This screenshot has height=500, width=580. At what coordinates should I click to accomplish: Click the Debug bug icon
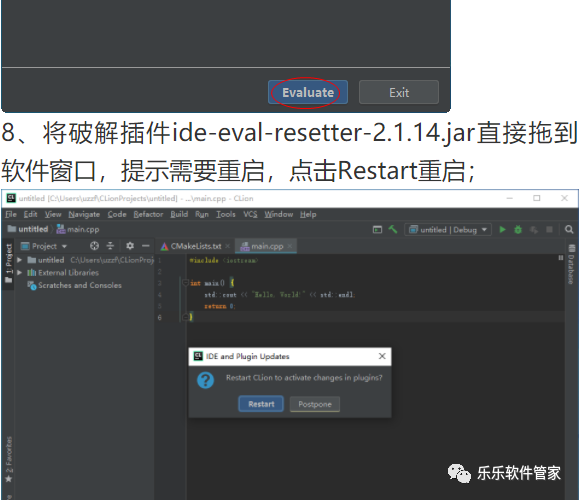tap(518, 230)
